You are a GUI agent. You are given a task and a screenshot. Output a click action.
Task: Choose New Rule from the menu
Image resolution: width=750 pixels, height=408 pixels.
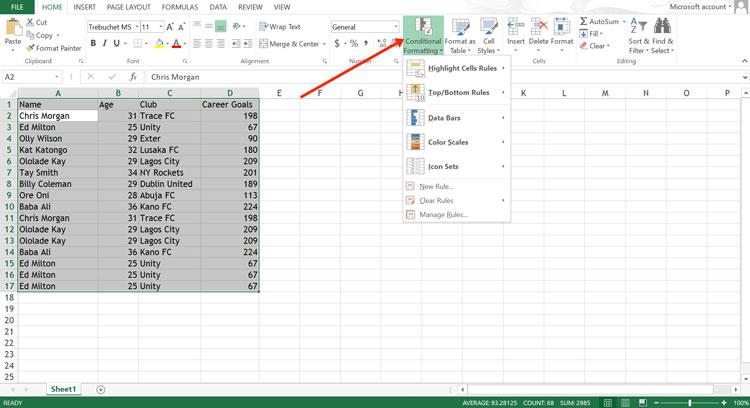(x=456, y=187)
